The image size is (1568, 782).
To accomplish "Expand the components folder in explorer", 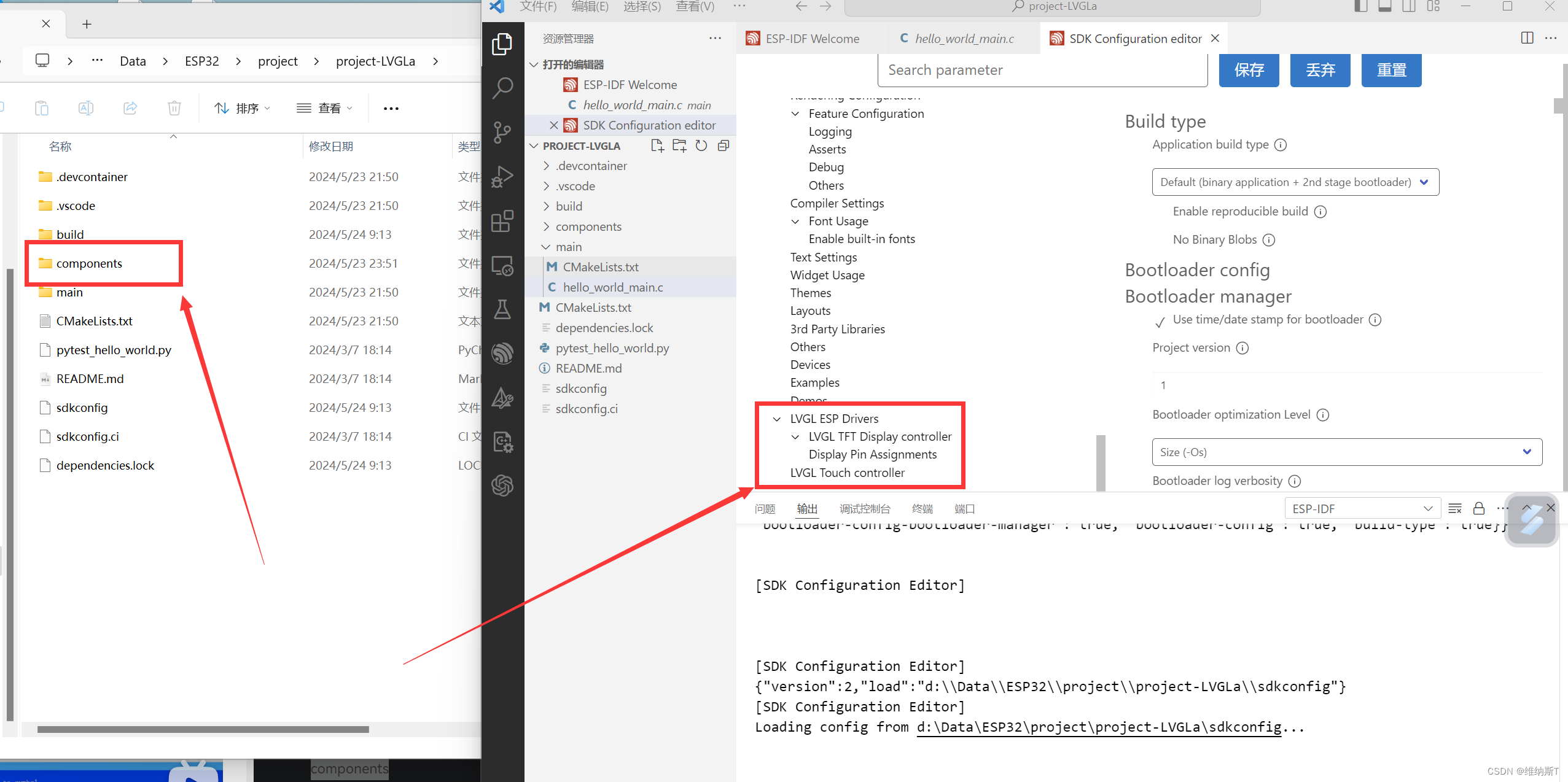I will [588, 226].
